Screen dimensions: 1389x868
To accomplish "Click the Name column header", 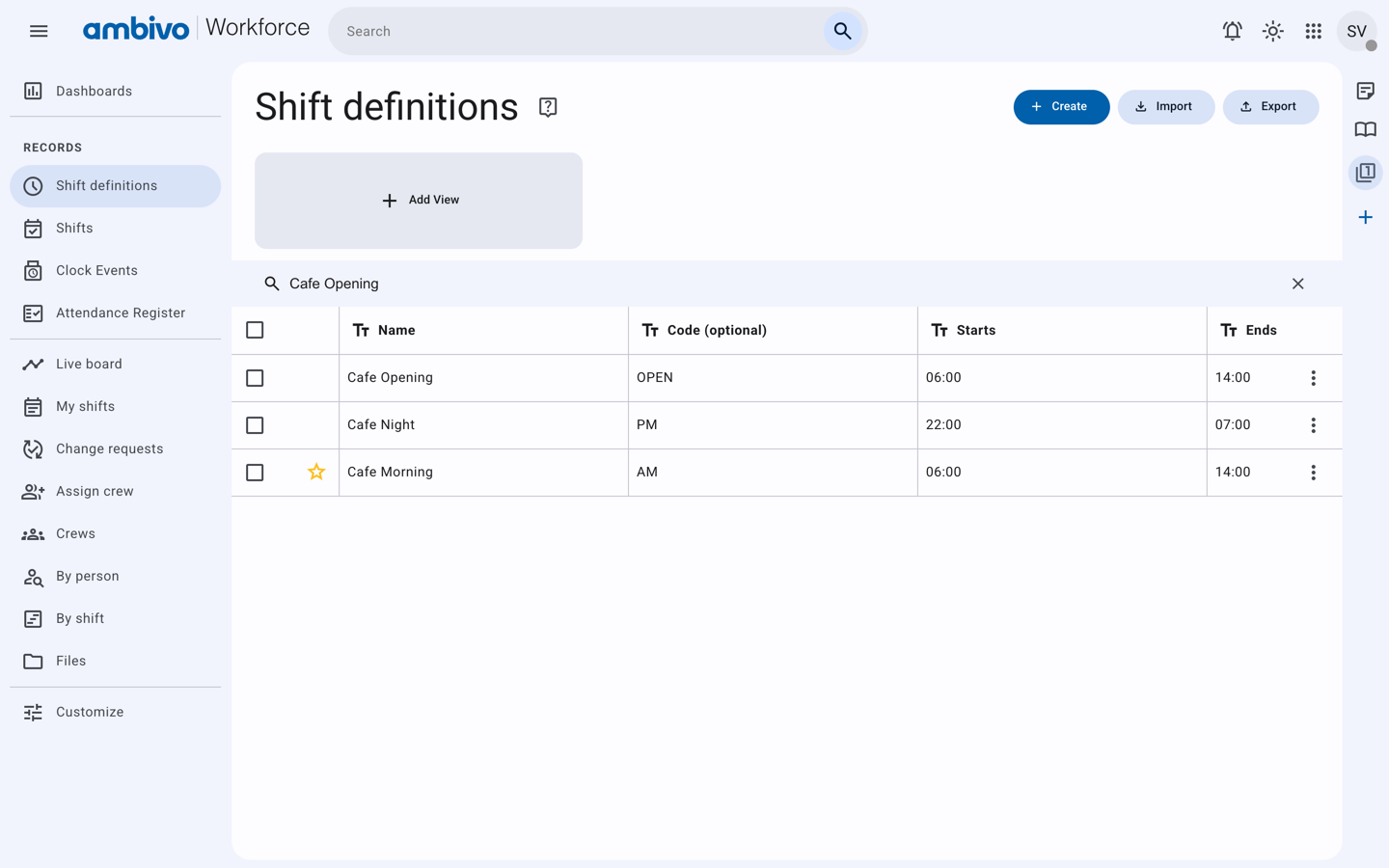I will pyautogui.click(x=483, y=330).
